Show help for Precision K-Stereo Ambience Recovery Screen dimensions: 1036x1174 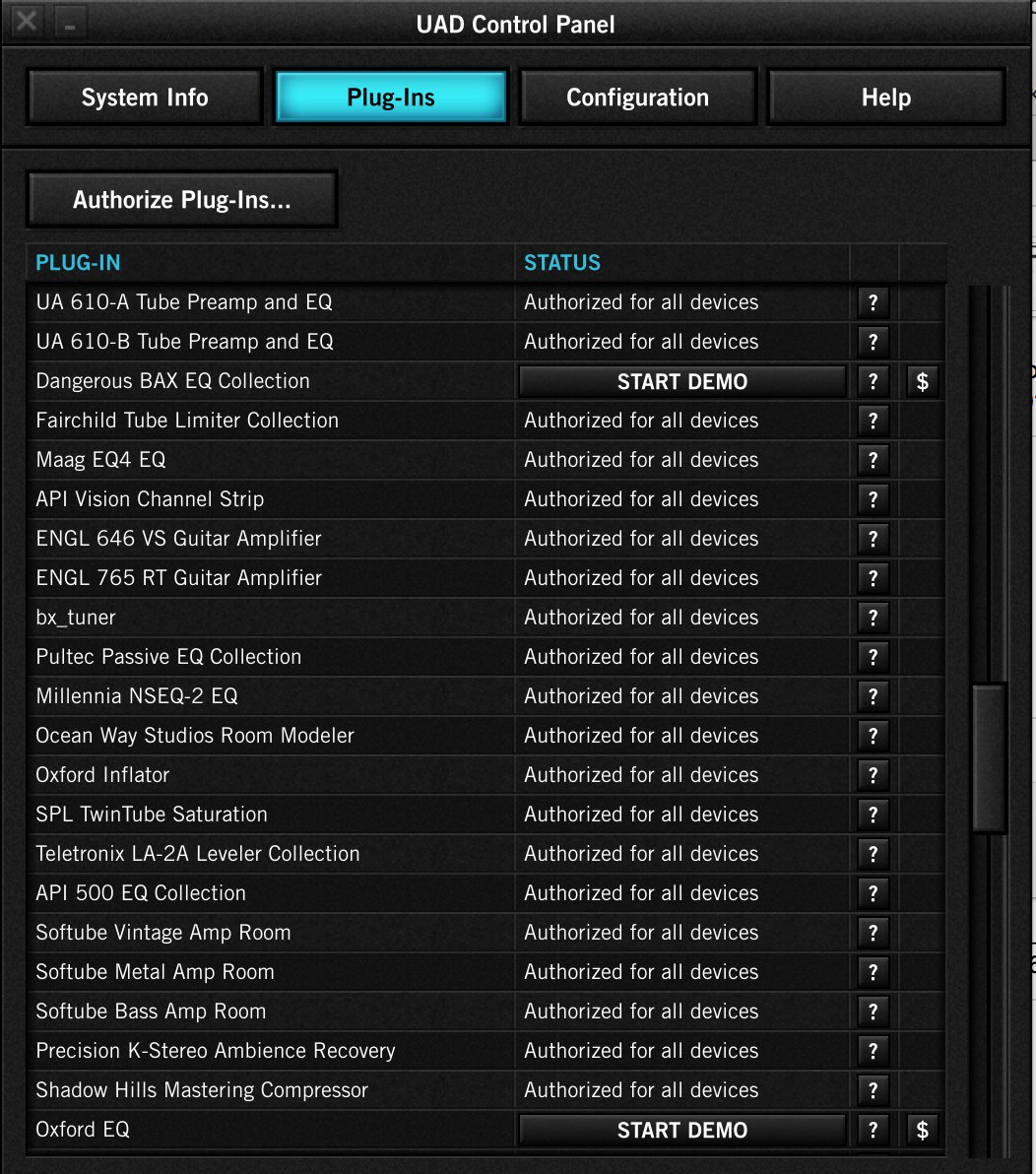tap(873, 1051)
